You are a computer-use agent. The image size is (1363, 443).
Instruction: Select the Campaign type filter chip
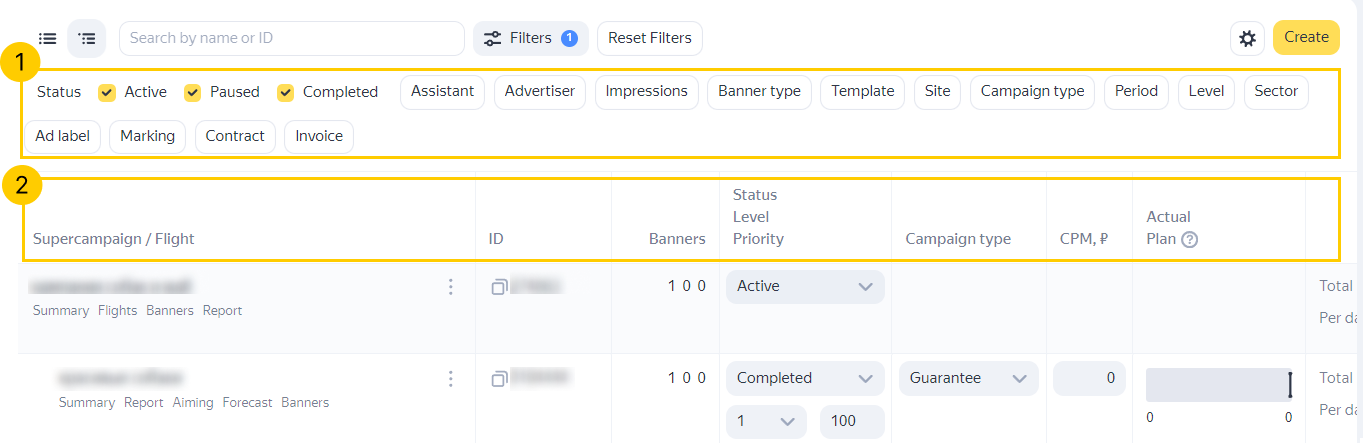click(1032, 92)
